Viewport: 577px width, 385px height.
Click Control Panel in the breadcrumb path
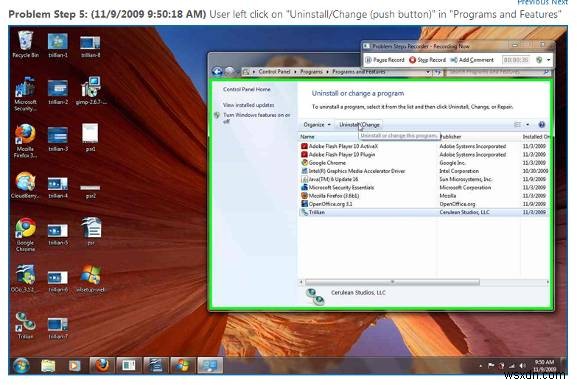click(x=274, y=72)
